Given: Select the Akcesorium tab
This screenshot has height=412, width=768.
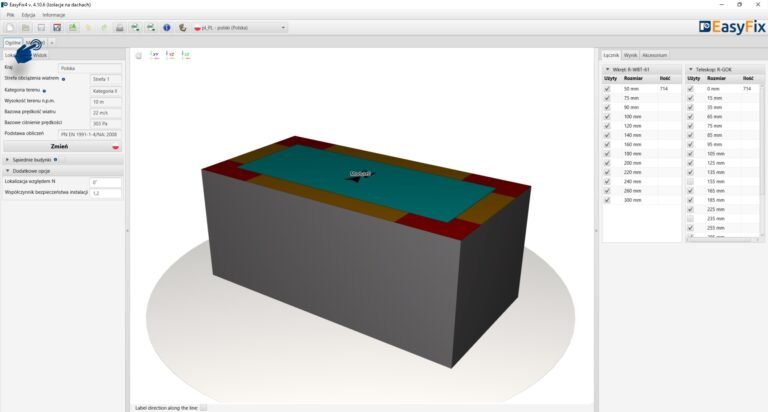Looking at the screenshot, I should tap(654, 55).
